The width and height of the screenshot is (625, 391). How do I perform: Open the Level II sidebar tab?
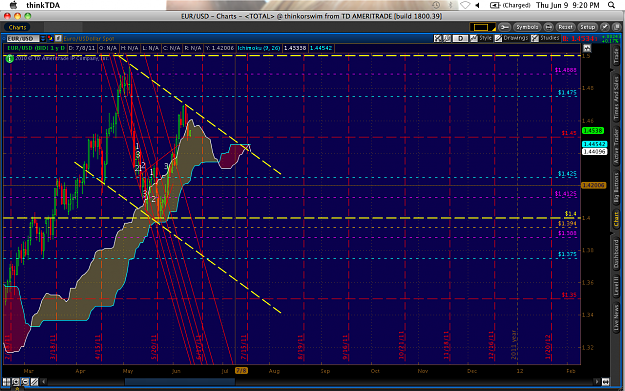[617, 287]
